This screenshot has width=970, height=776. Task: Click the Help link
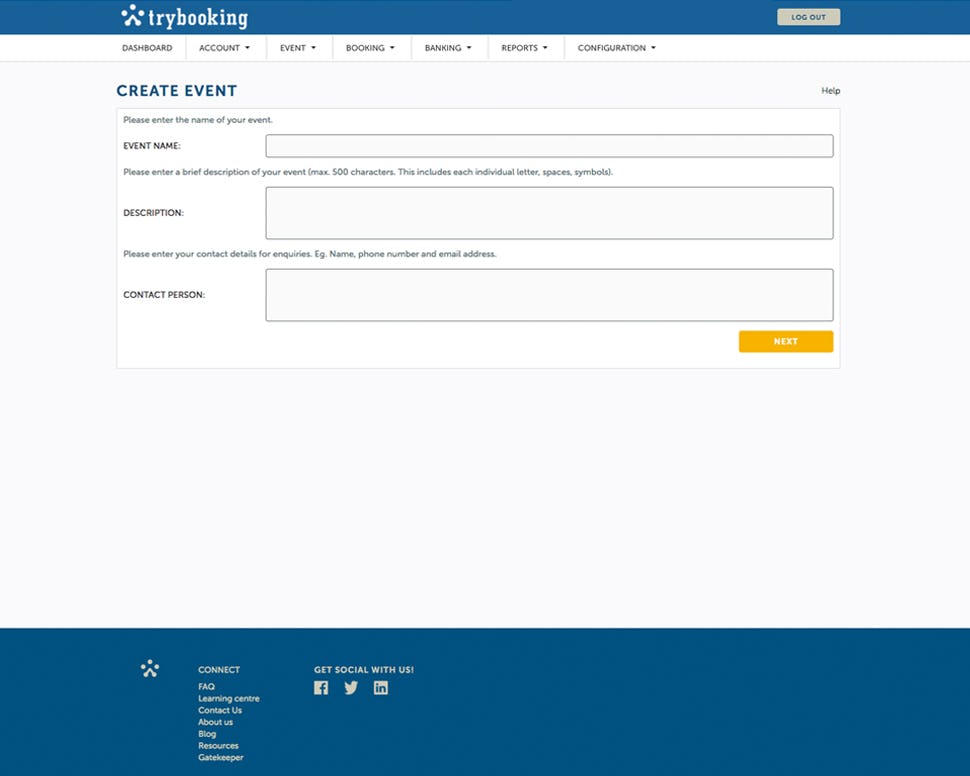(x=829, y=90)
